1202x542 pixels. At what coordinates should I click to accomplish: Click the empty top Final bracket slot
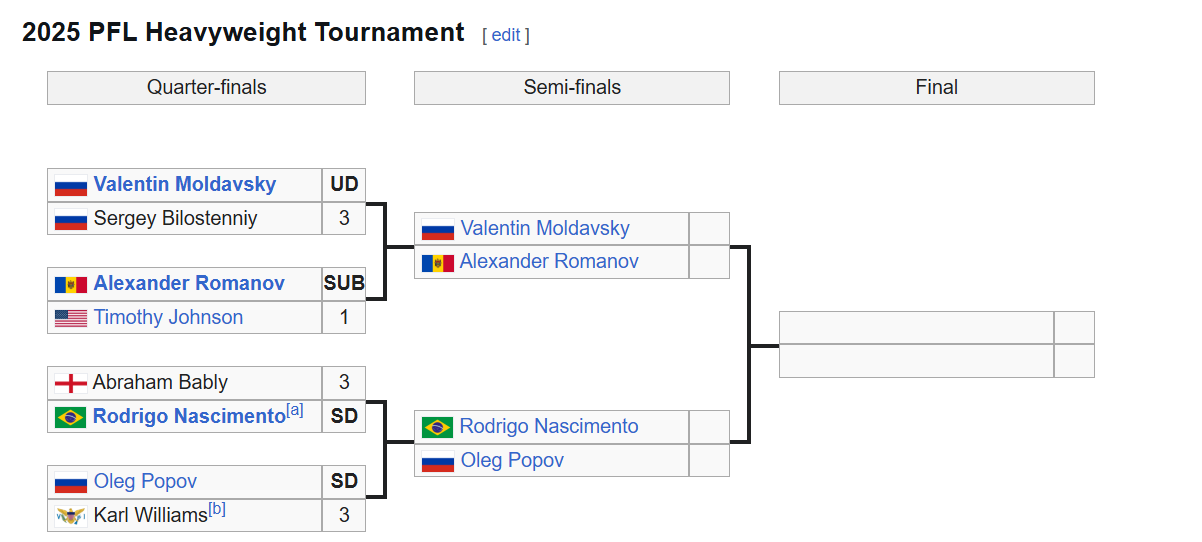tap(916, 328)
